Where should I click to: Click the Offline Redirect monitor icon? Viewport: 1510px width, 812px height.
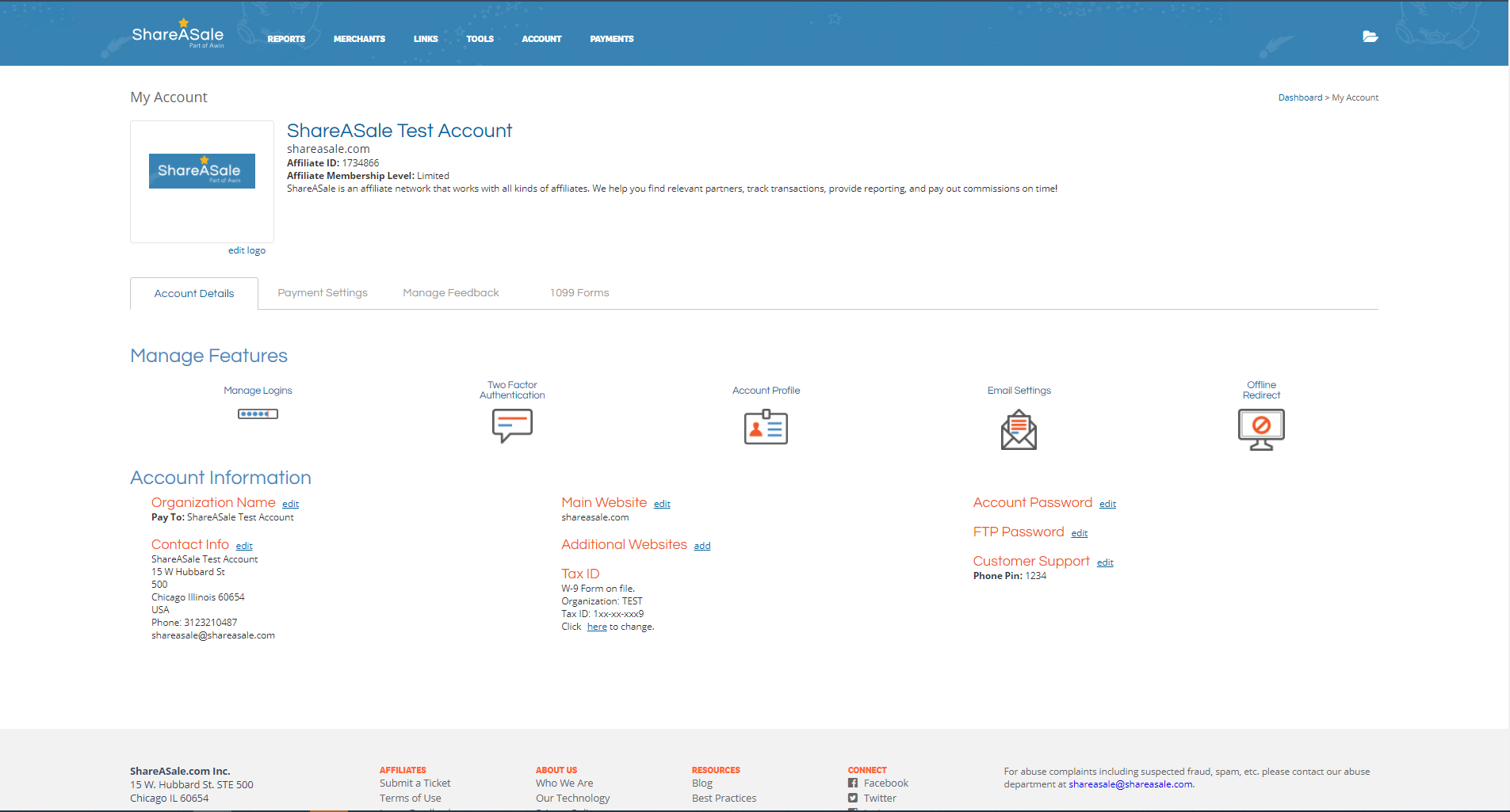click(1261, 429)
